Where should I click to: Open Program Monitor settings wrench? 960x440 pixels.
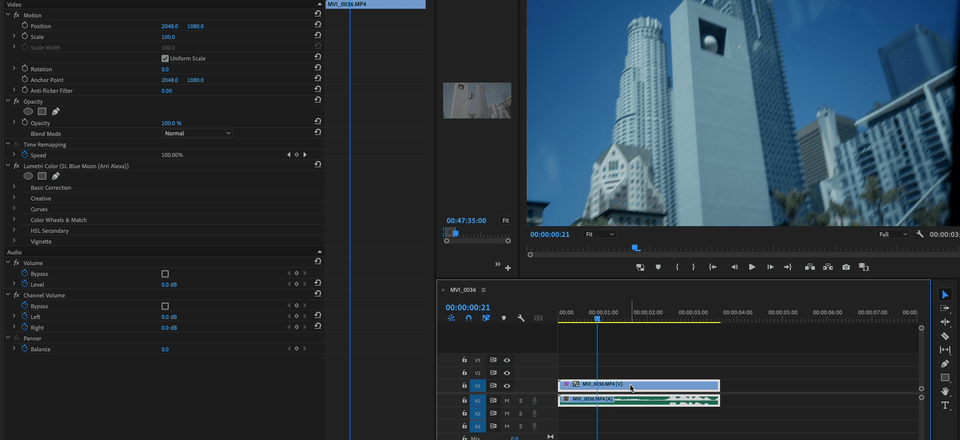click(920, 234)
